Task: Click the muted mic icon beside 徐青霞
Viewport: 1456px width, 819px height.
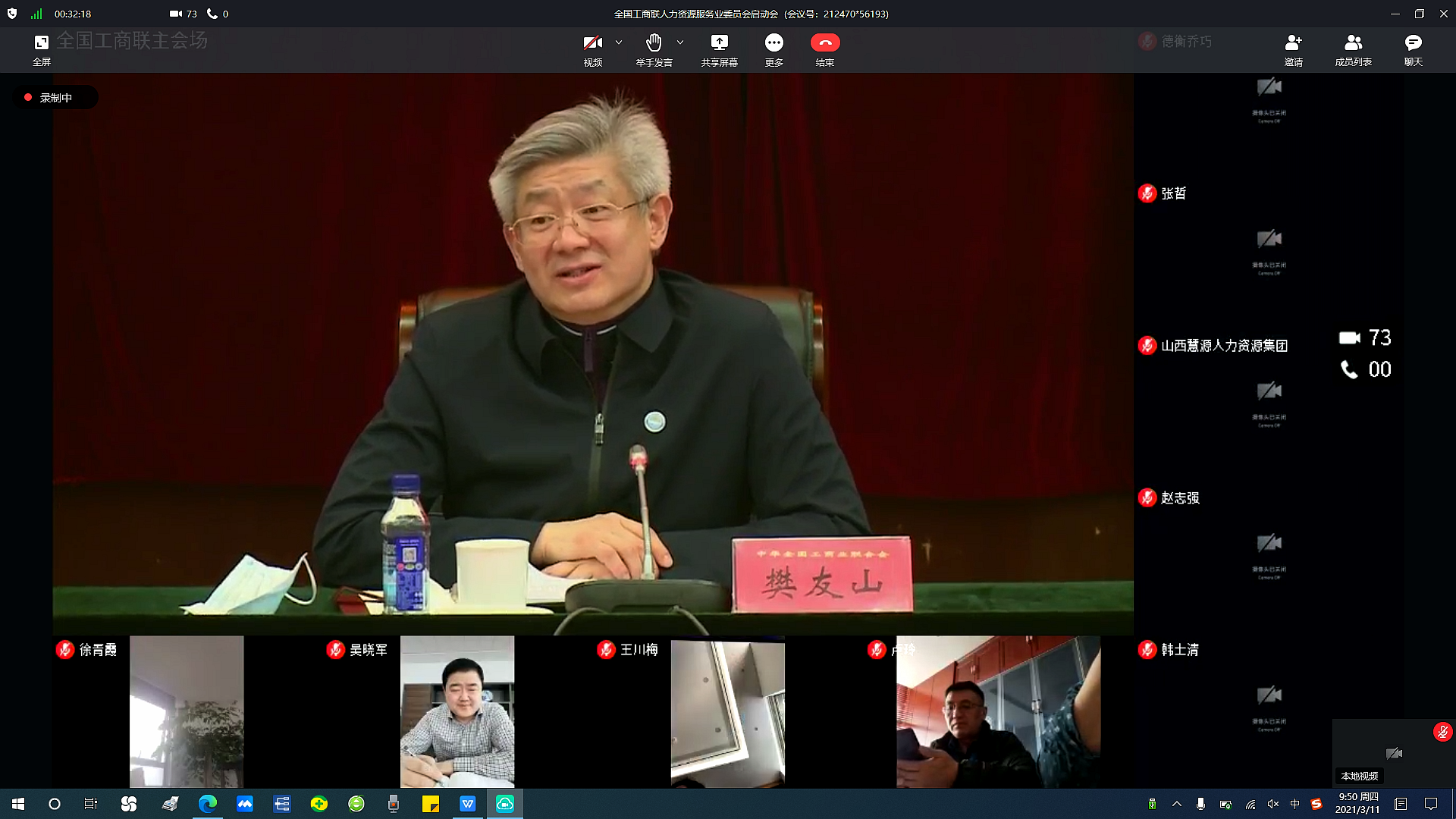Action: [65, 650]
